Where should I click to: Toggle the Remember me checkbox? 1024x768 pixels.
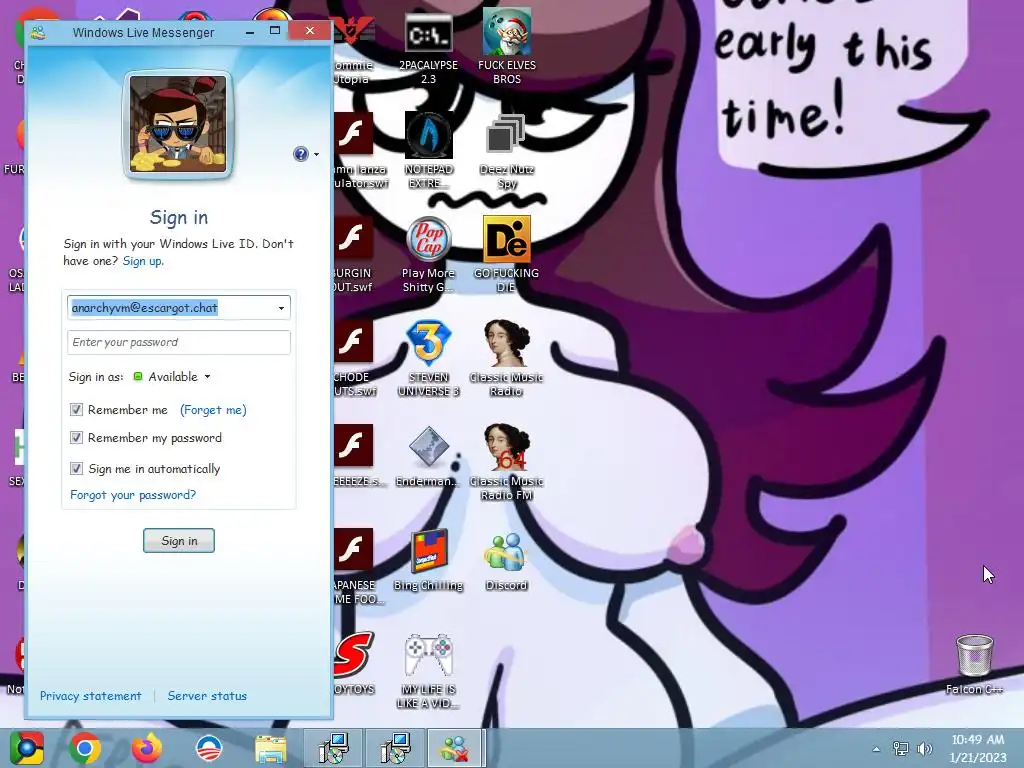[76, 409]
